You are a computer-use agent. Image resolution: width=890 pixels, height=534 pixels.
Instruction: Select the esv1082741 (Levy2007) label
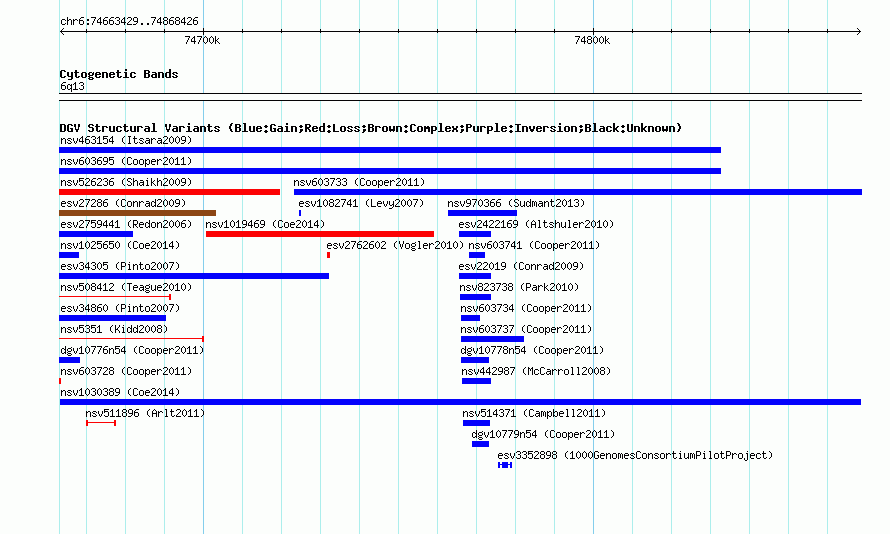point(361,203)
